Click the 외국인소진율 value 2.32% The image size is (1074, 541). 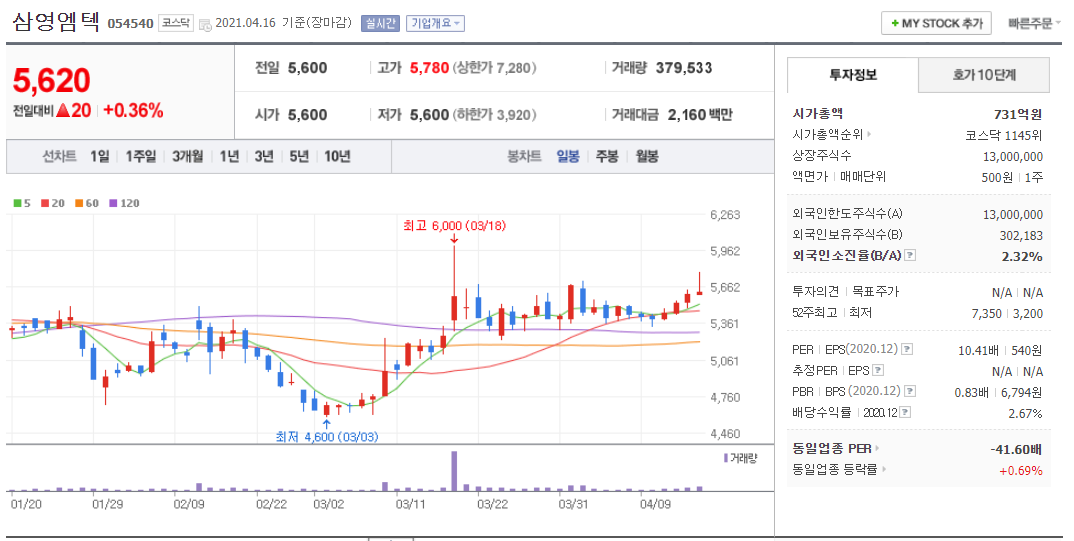tap(1021, 257)
